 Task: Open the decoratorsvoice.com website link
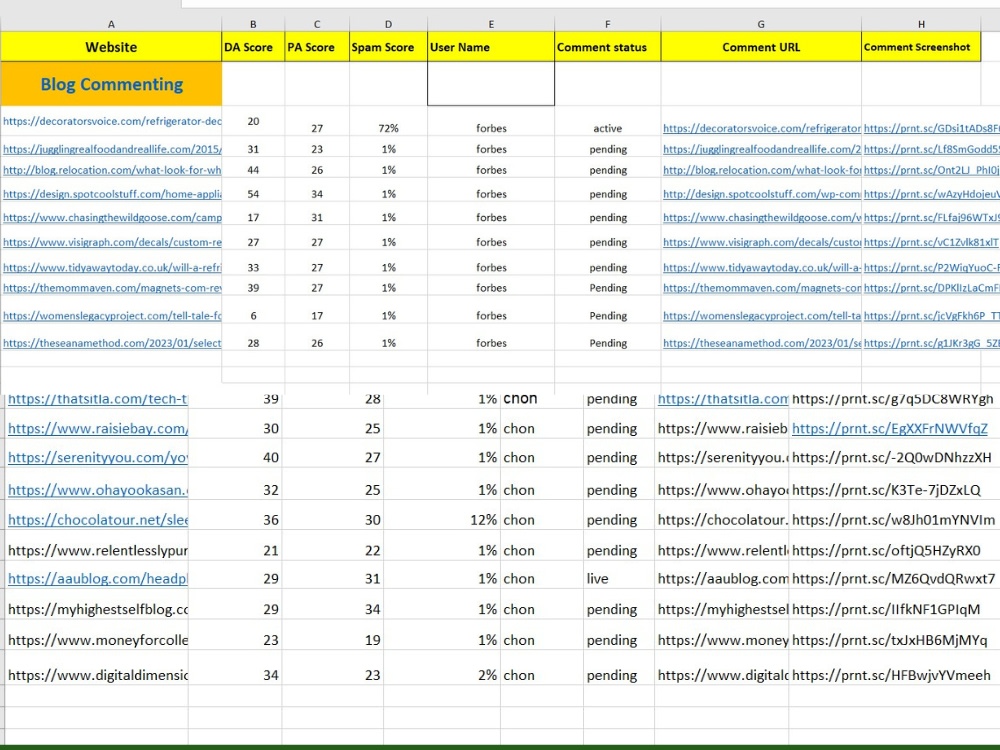112,121
